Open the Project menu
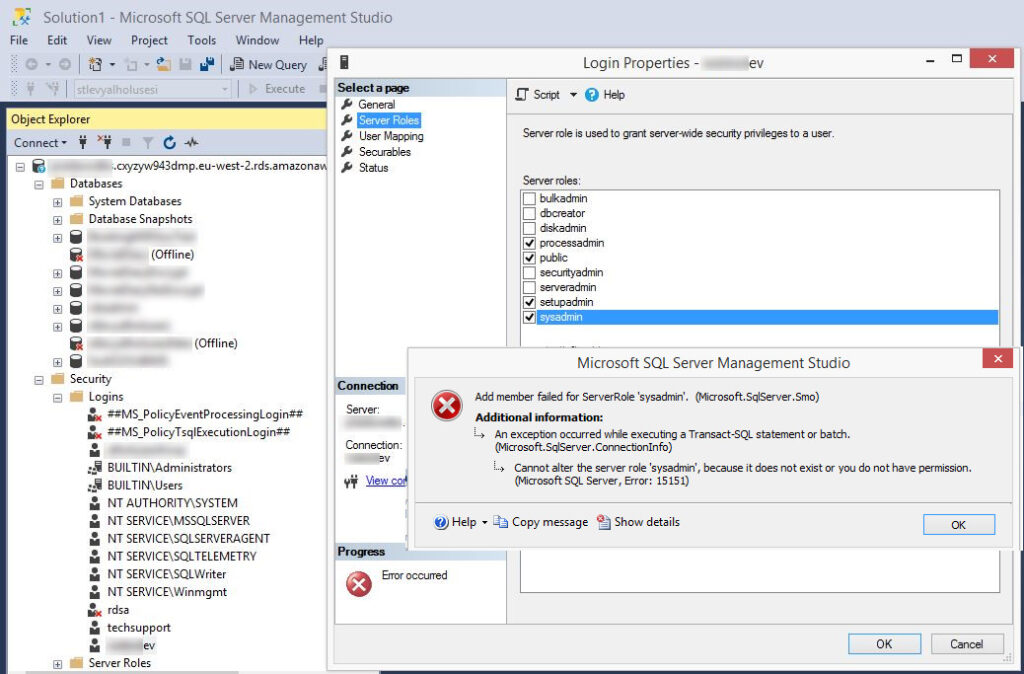Screen dimensions: 1024x674 point(149,40)
